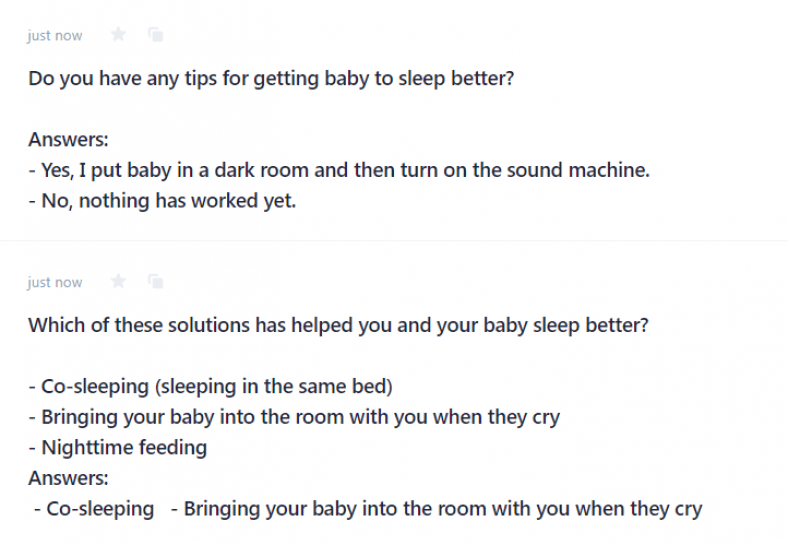The width and height of the screenshot is (788, 545).
Task: Star the sleep solutions poll message
Action: pyautogui.click(x=118, y=281)
